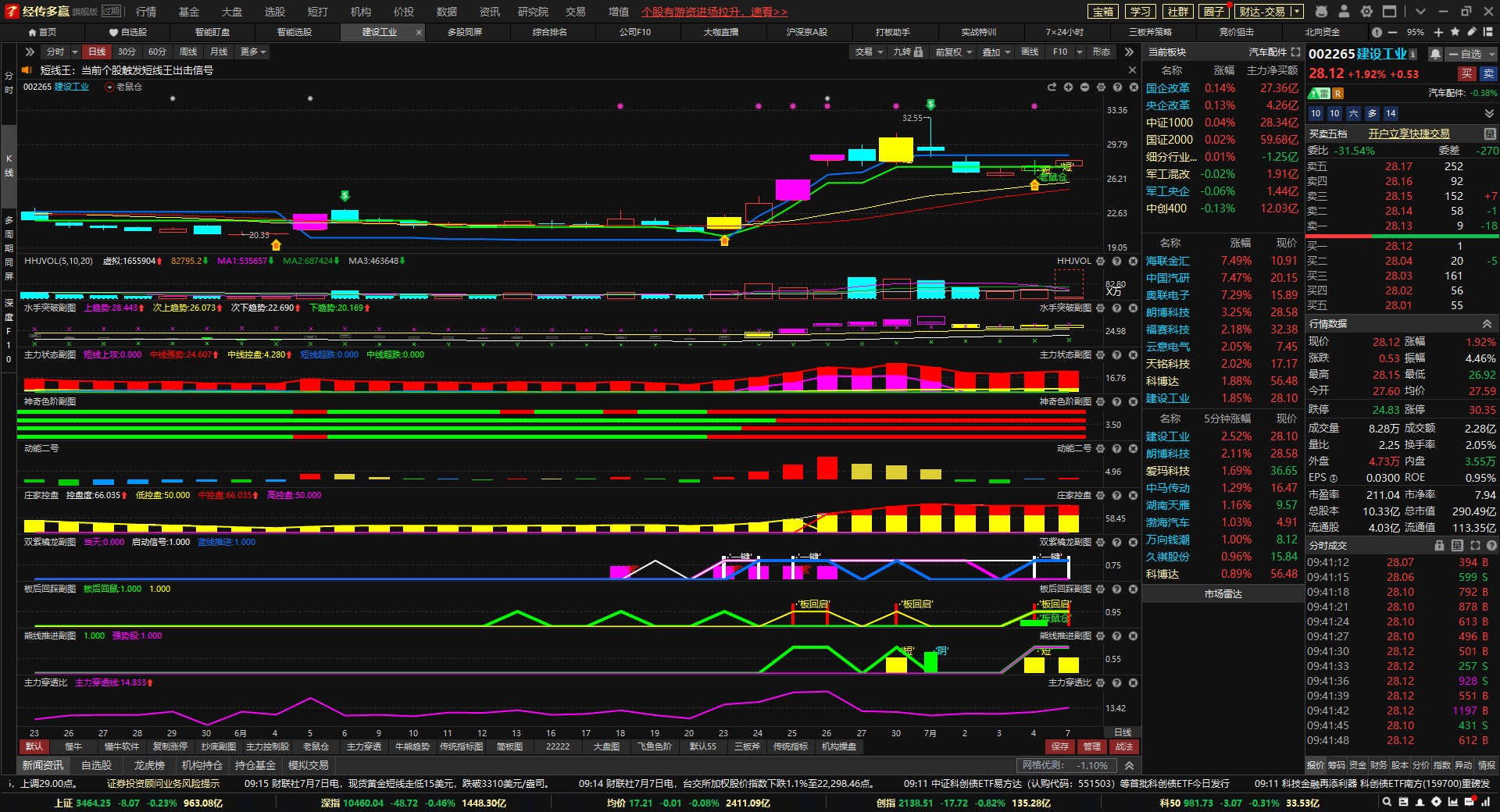This screenshot has width=1500, height=812.
Task: Maximize the 当前板块 sector panel
Action: pos(1295,52)
